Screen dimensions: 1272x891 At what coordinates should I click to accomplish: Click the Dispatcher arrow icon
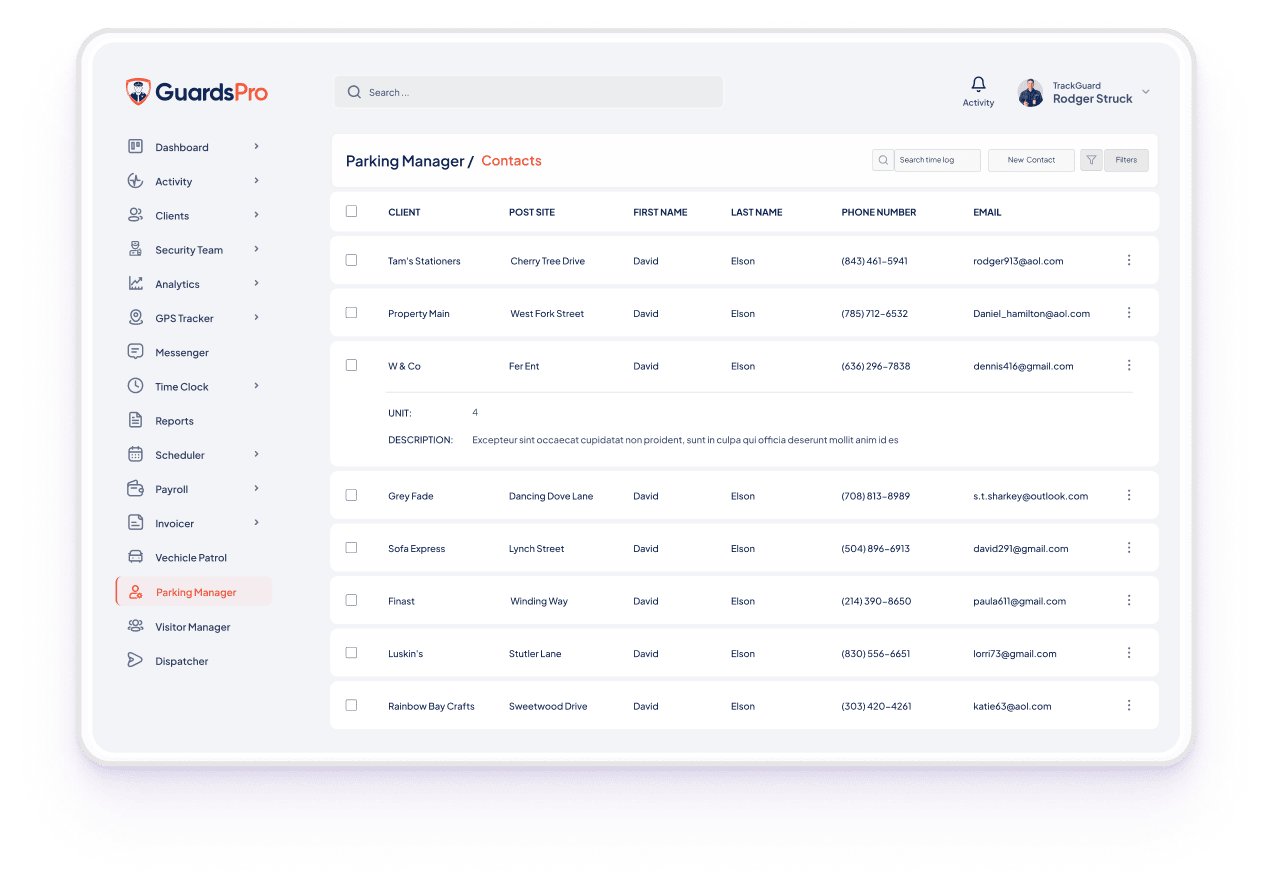(135, 660)
